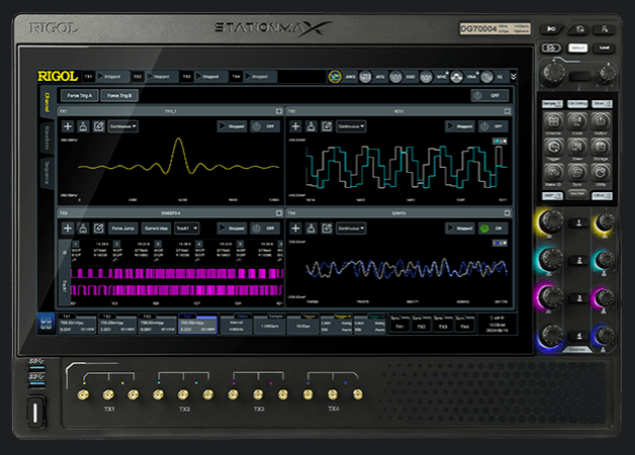635x455 pixels.
Task: Select the IQ mode icon
Action: pos(487,77)
